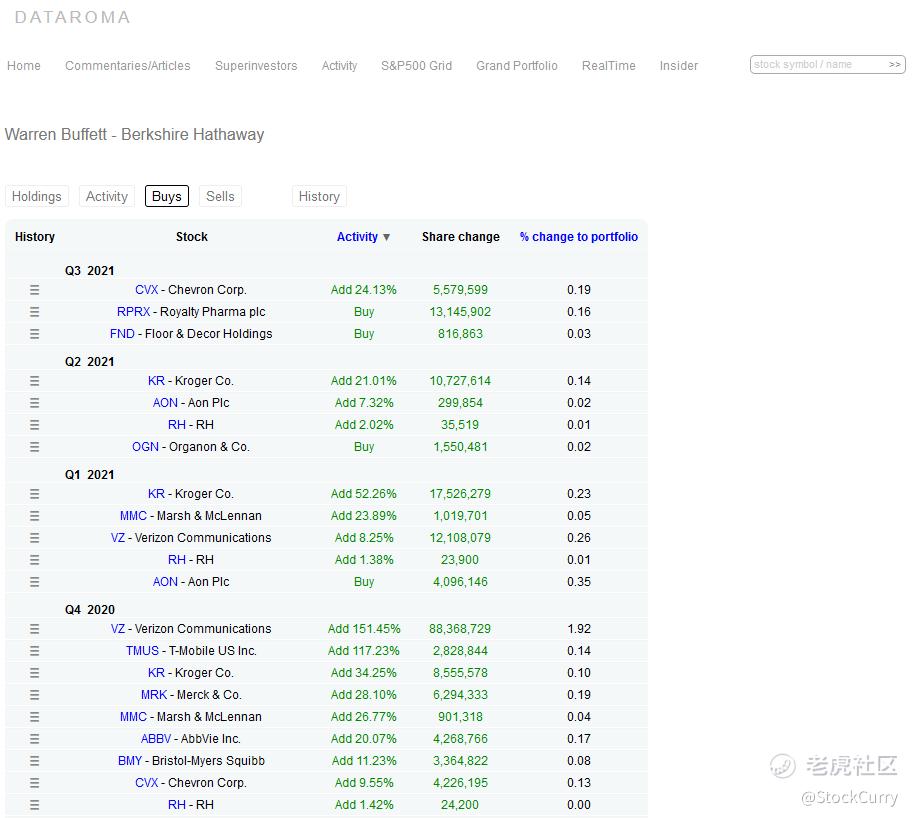Open history icon for KR Add 52.26% row
The image size is (915, 818).
coord(34,494)
